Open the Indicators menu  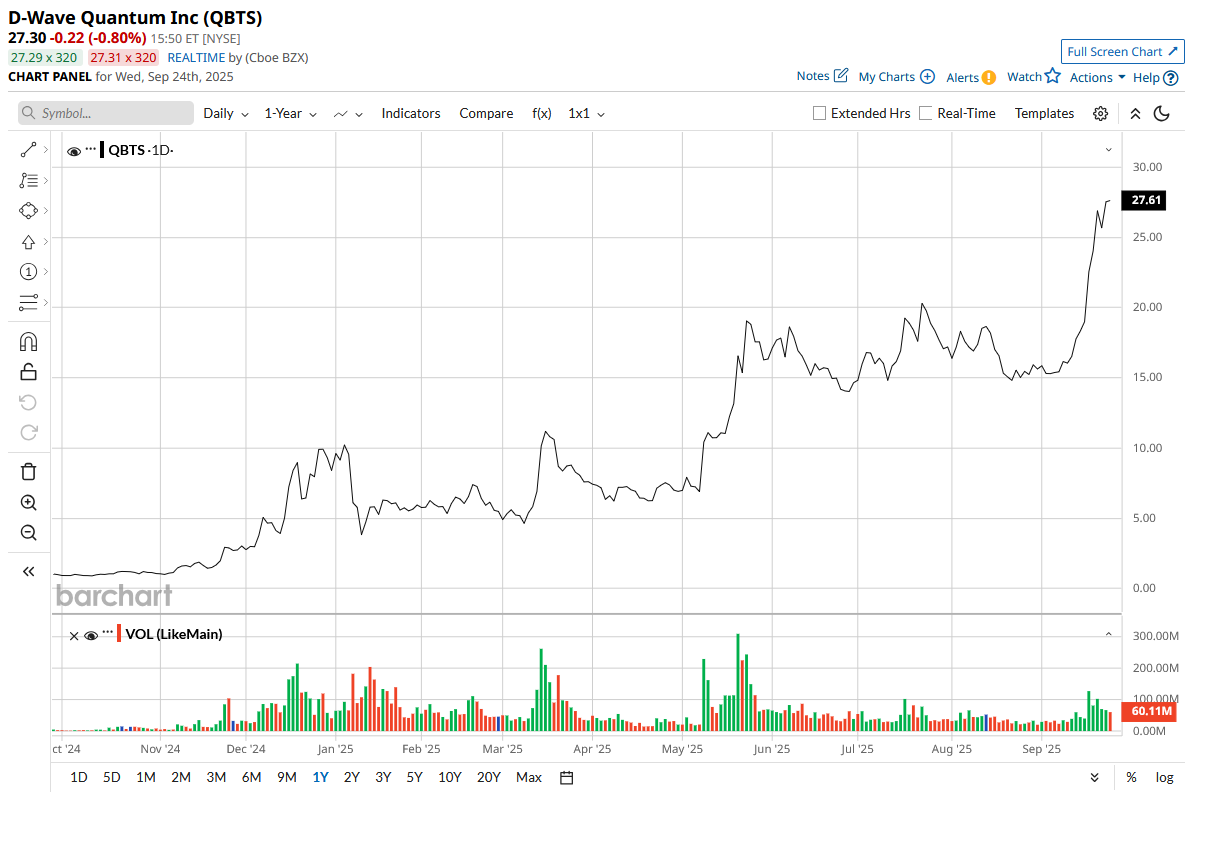pyautogui.click(x=411, y=114)
